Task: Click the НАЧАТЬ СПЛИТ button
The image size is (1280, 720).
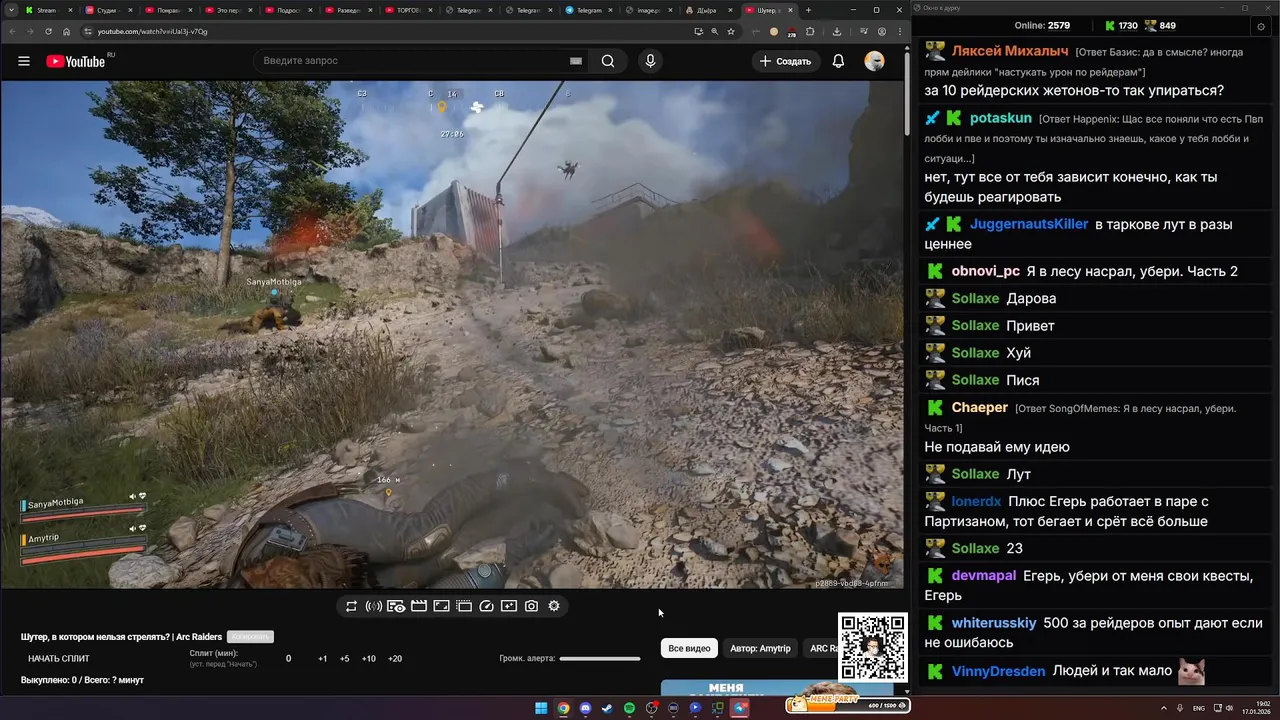Action: [x=59, y=659]
